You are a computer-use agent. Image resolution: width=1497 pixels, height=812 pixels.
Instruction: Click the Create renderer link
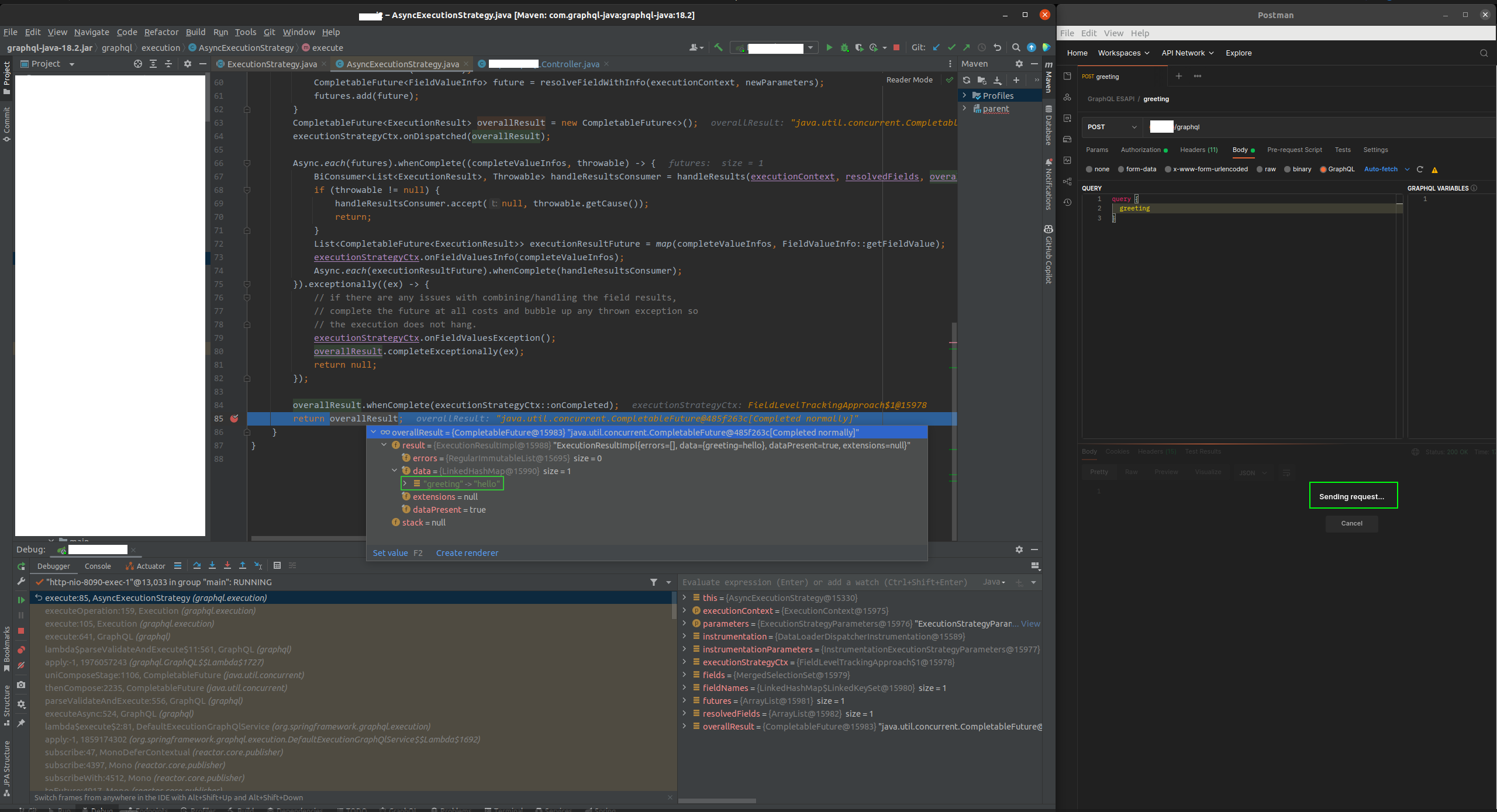pyautogui.click(x=467, y=553)
